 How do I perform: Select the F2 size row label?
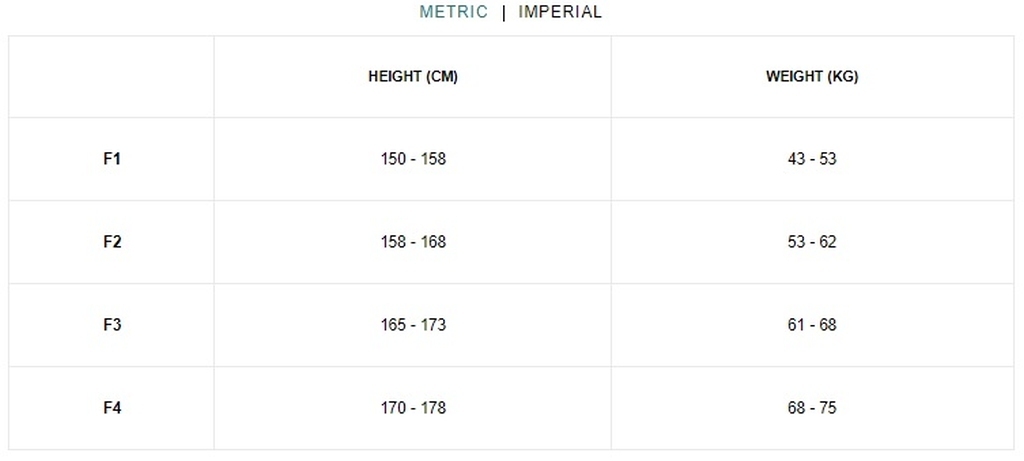click(x=112, y=242)
